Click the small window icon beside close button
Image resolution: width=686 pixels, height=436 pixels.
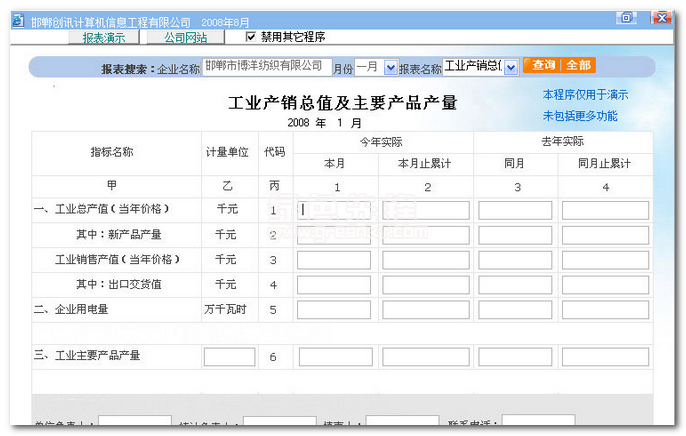(x=627, y=17)
